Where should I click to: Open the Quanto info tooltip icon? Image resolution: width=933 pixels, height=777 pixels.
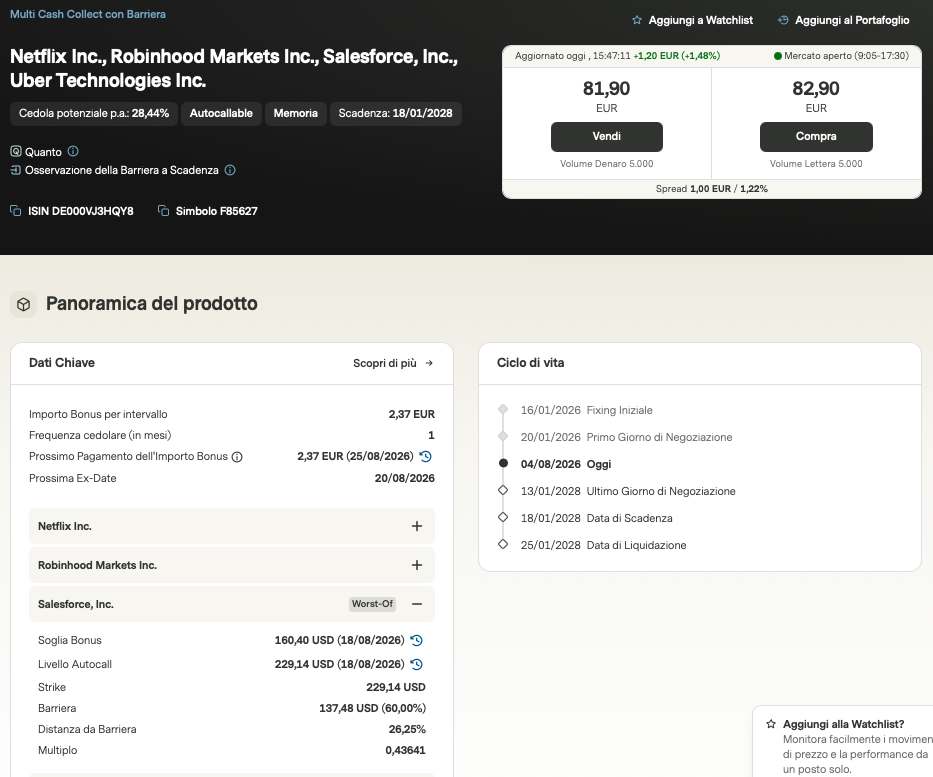(73, 151)
